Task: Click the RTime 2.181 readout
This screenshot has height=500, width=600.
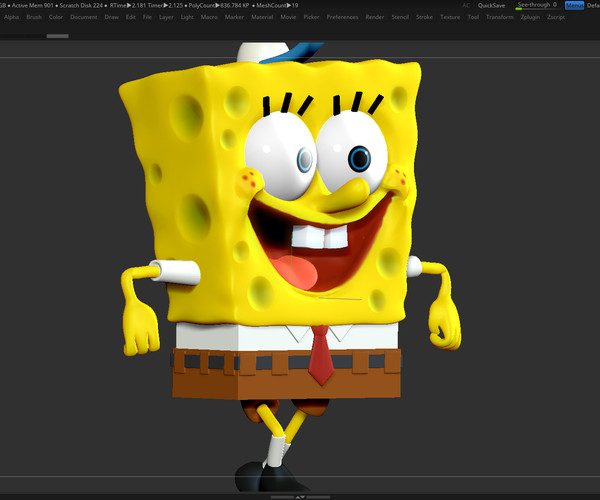Action: [x=127, y=5]
